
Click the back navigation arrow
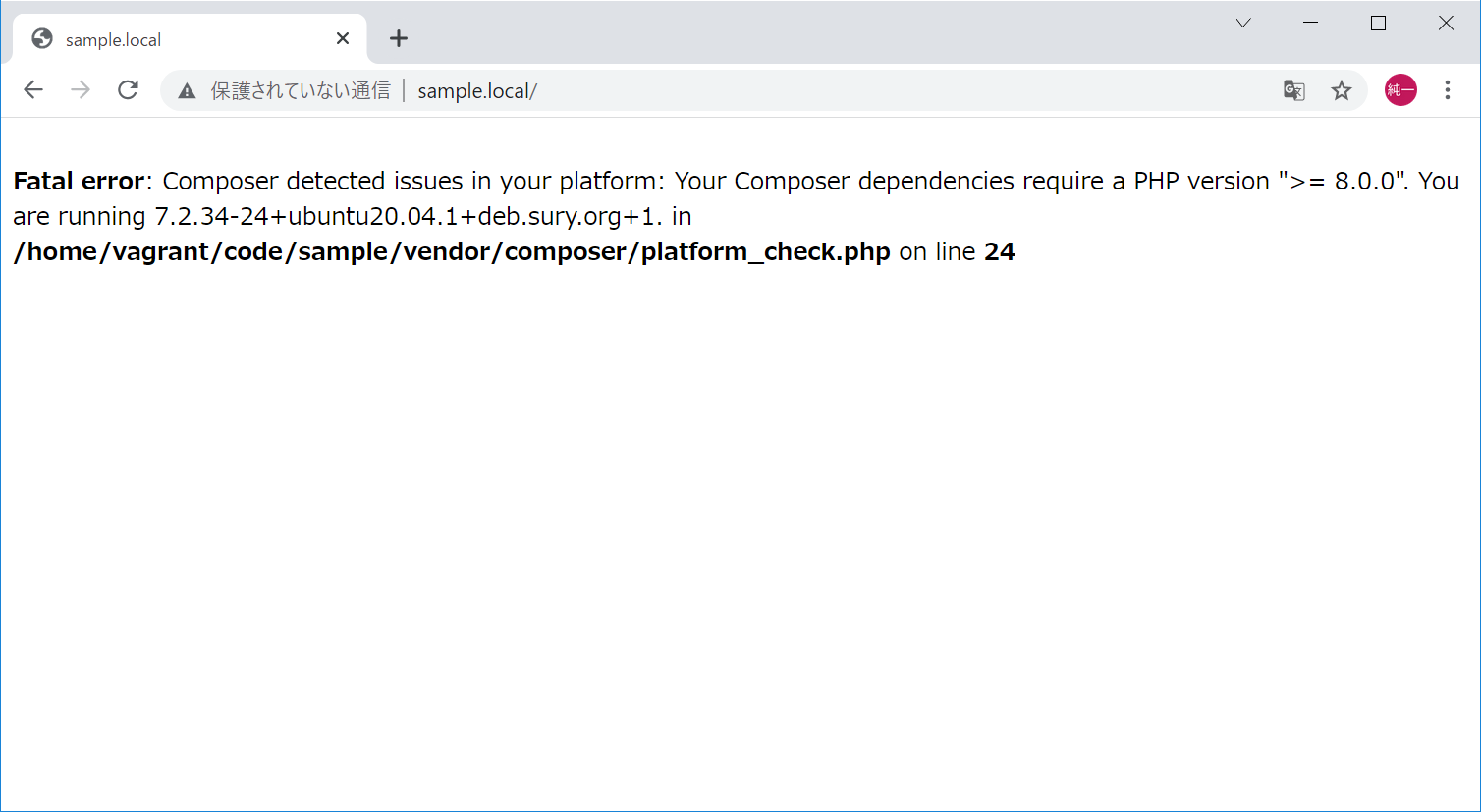point(33,90)
